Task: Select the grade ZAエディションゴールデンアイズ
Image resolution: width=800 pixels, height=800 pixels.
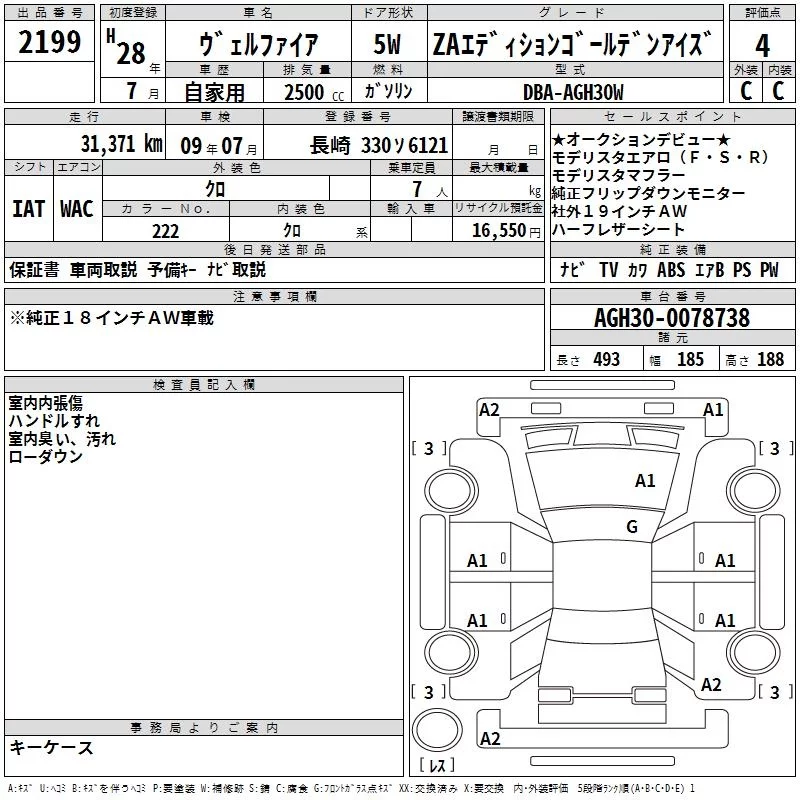Action: click(572, 44)
